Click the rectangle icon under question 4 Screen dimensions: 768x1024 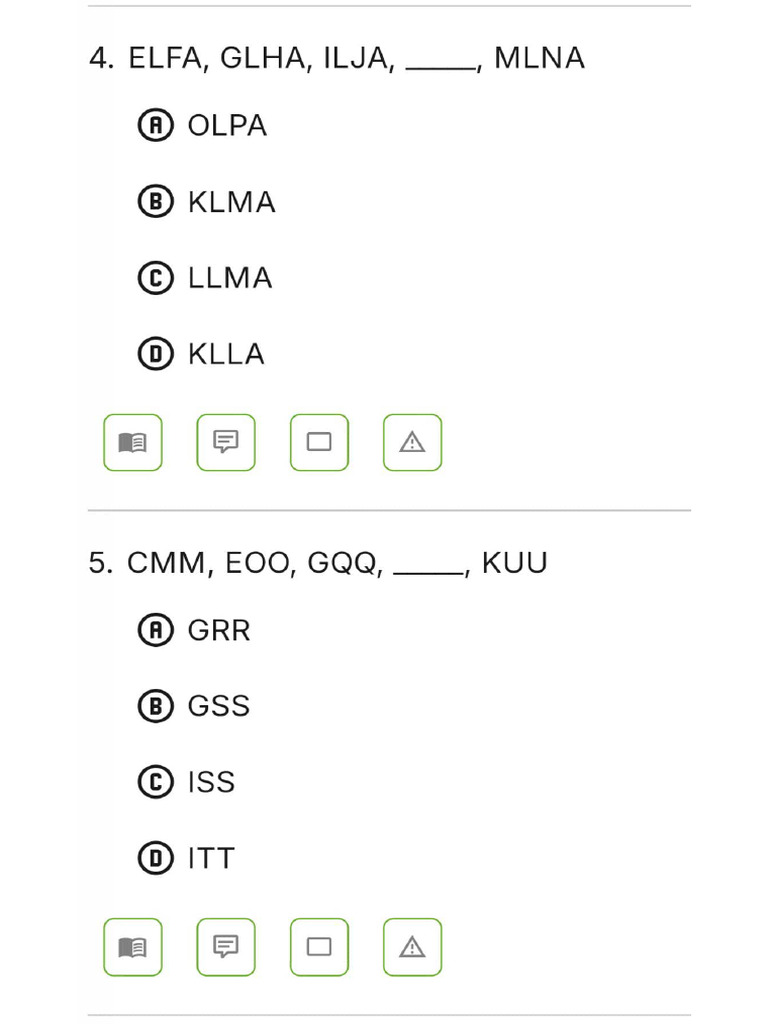click(319, 442)
